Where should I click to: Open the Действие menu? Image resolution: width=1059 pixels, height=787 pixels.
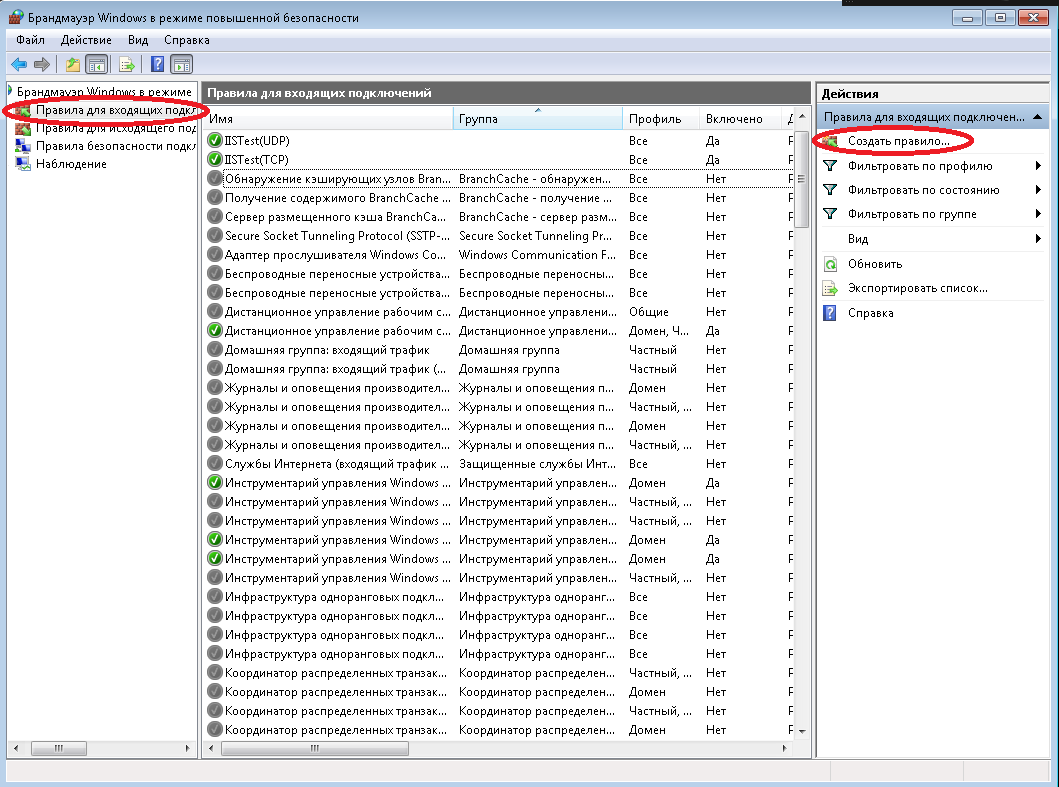[86, 40]
